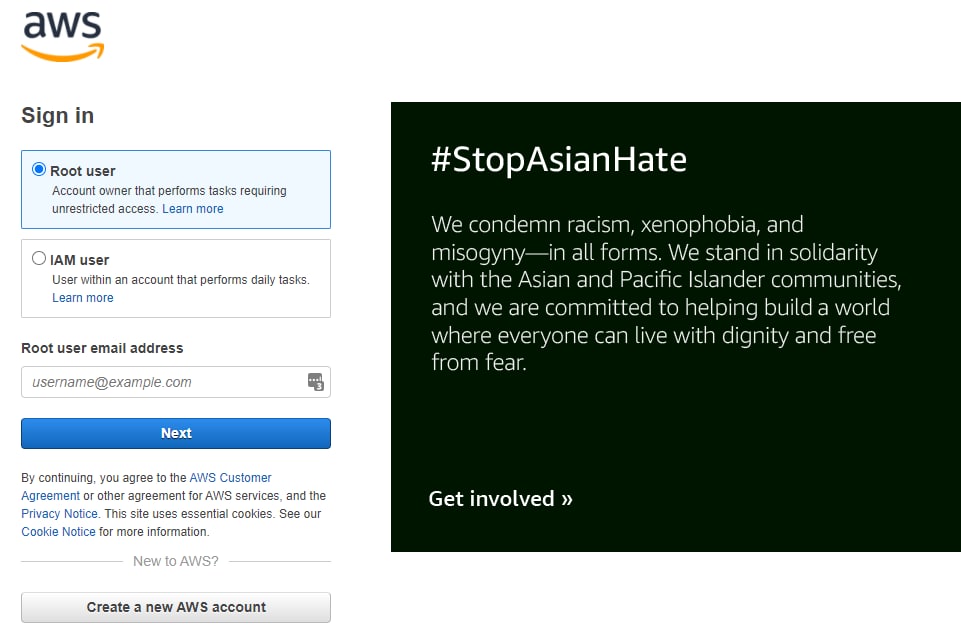Open Learn more link under Root user
This screenshot has width=961, height=633.
[192, 209]
